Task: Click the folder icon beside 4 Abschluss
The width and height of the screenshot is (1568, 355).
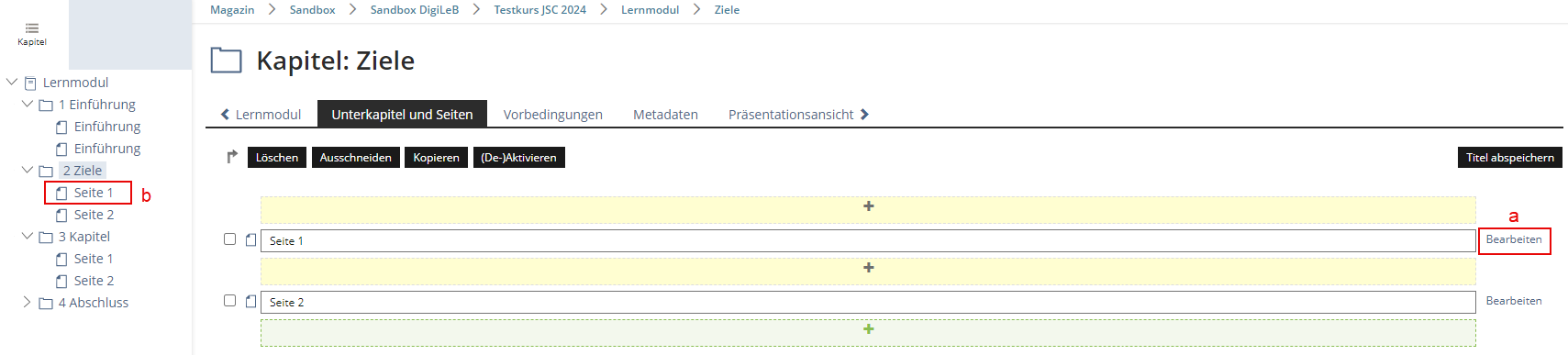Action: 46,303
